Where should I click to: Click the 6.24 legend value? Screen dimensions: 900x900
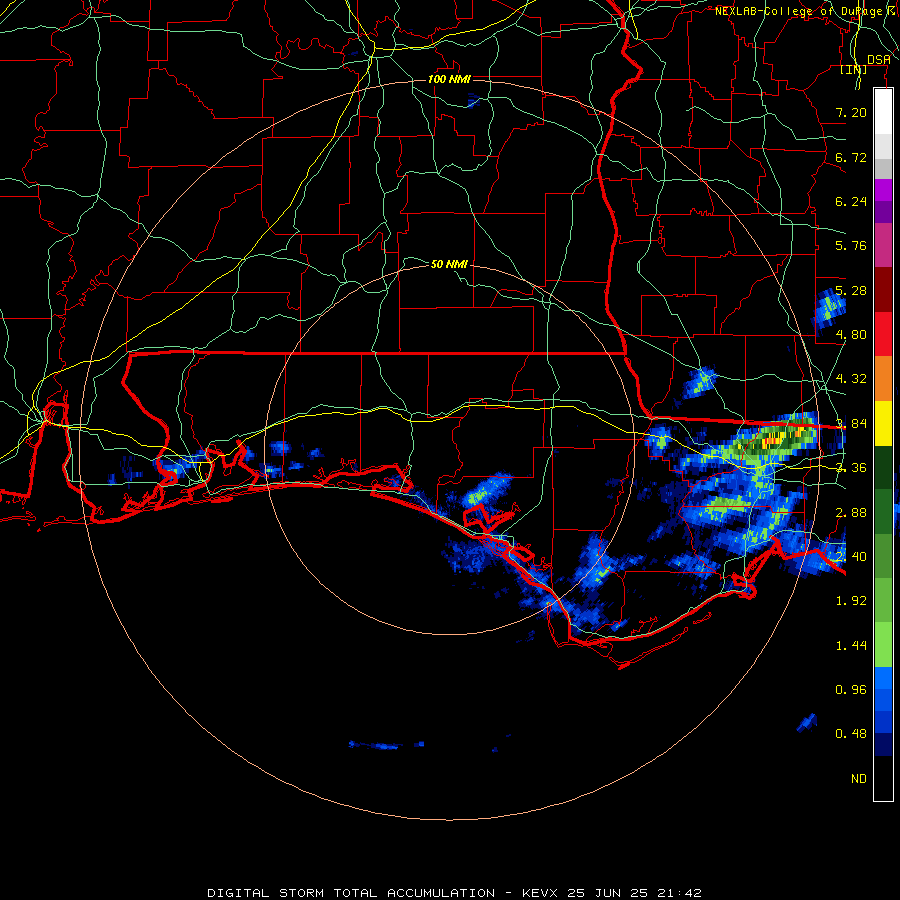point(851,201)
